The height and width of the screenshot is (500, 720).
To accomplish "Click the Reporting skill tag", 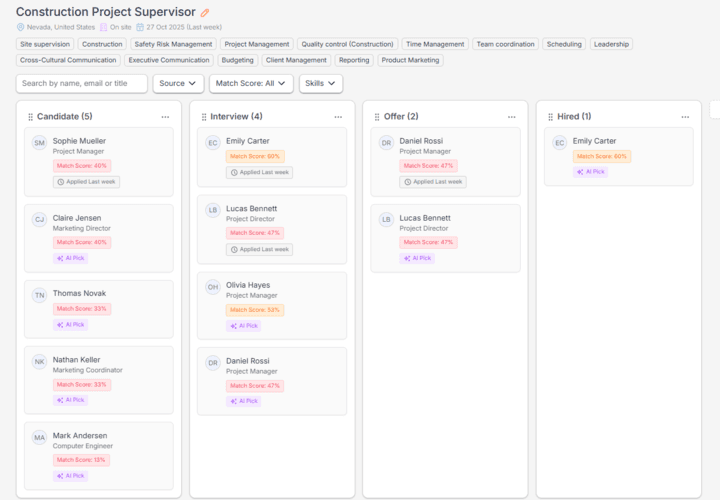I will coord(354,60).
